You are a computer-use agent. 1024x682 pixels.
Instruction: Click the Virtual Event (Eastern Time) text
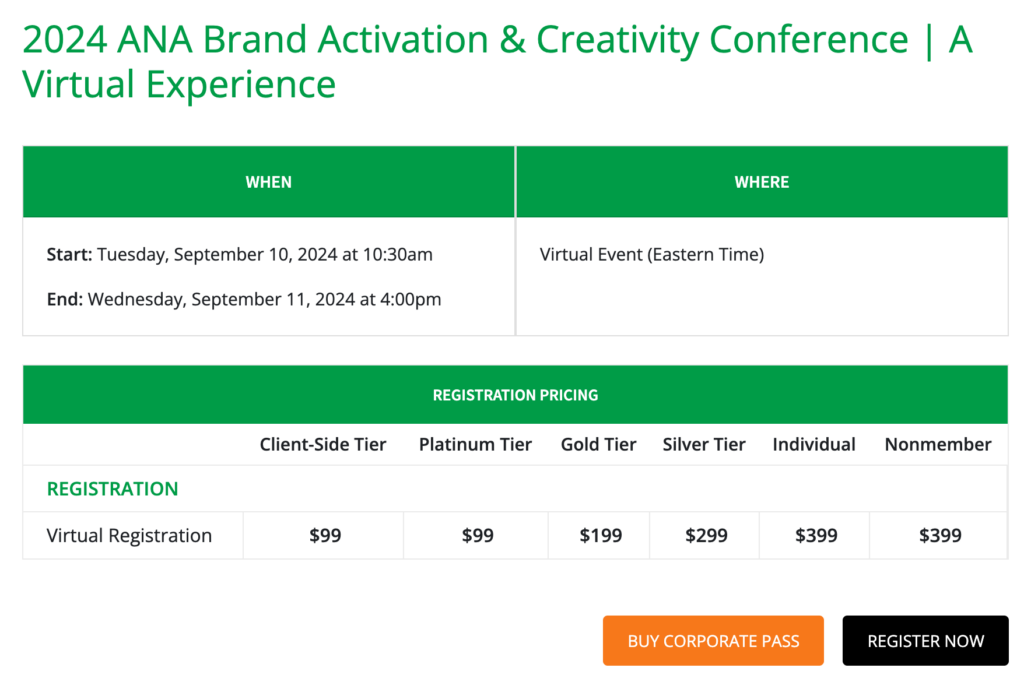(651, 255)
